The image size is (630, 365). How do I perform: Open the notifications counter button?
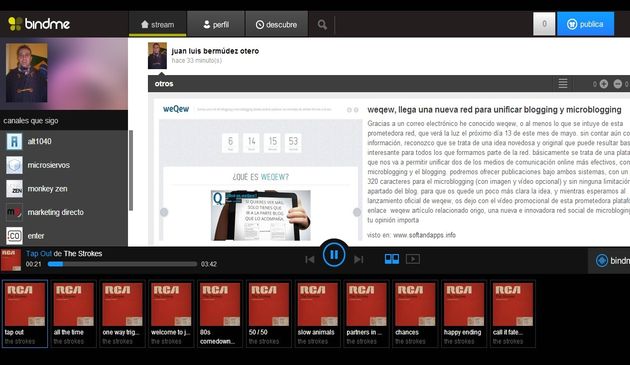click(x=544, y=24)
